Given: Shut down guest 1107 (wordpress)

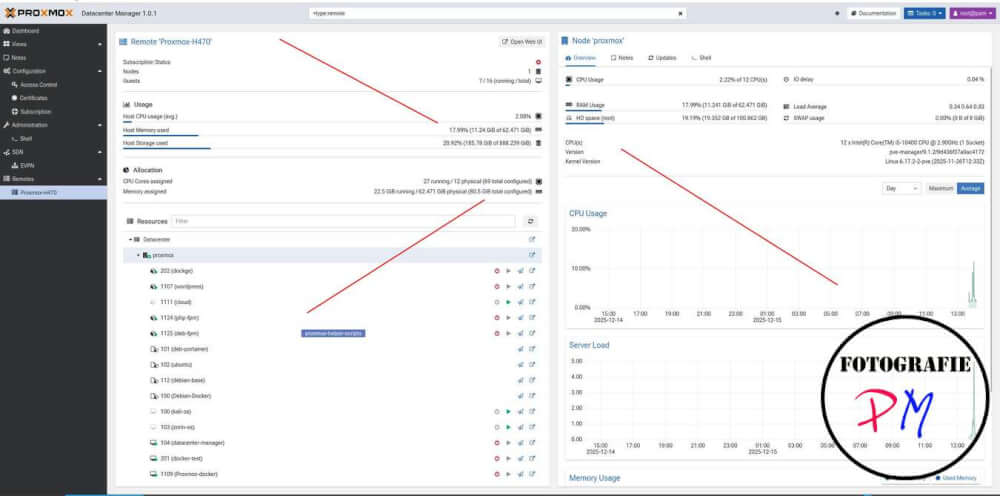Looking at the screenshot, I should pyautogui.click(x=497, y=287).
